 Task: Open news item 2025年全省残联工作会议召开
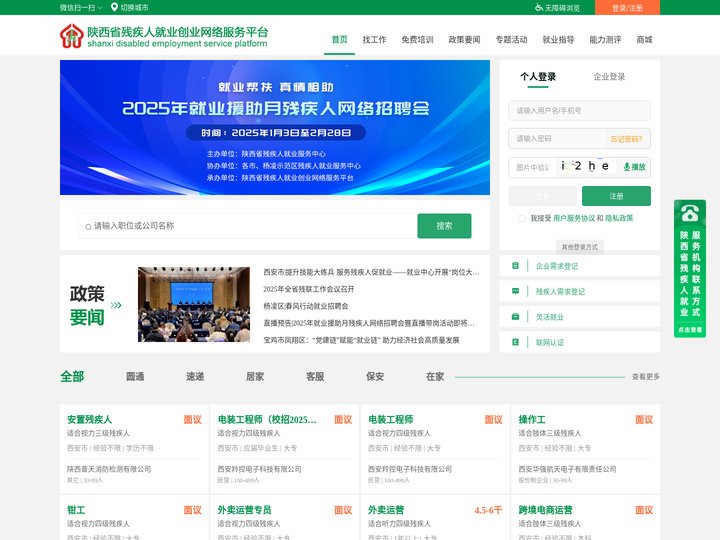point(309,289)
